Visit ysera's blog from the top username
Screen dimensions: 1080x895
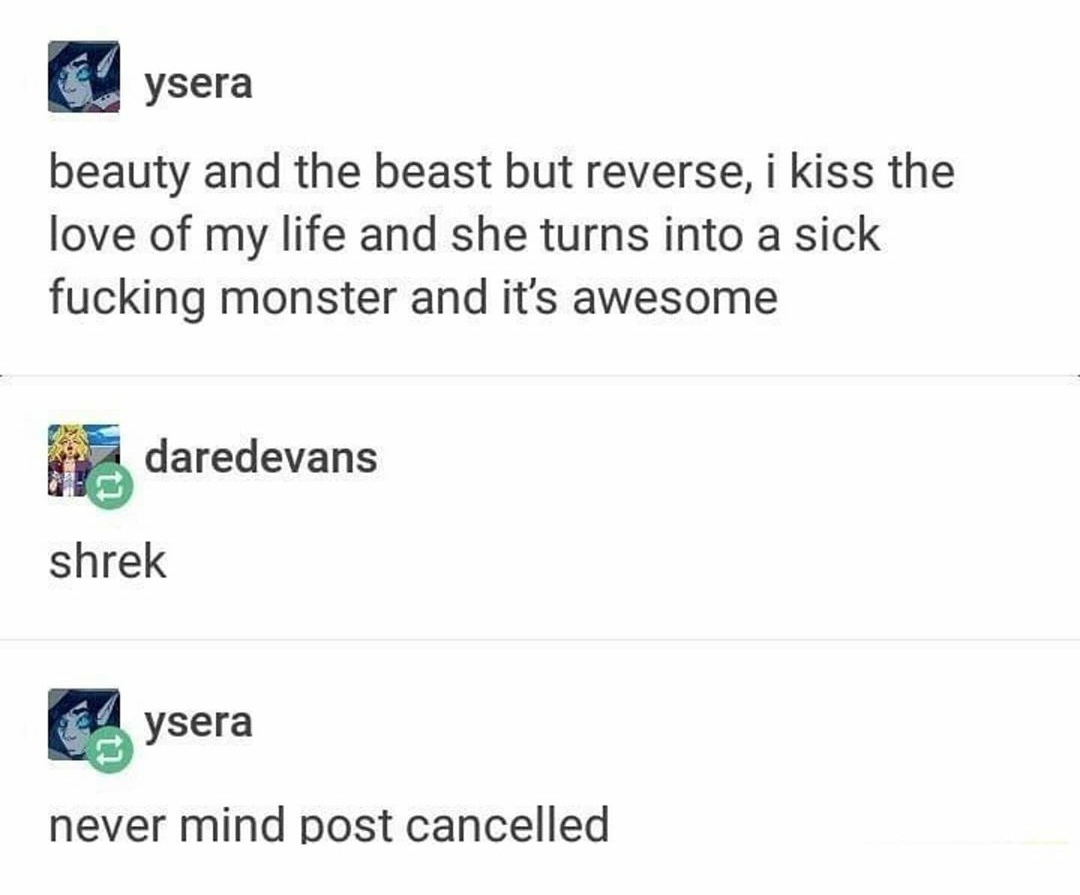(x=198, y=85)
